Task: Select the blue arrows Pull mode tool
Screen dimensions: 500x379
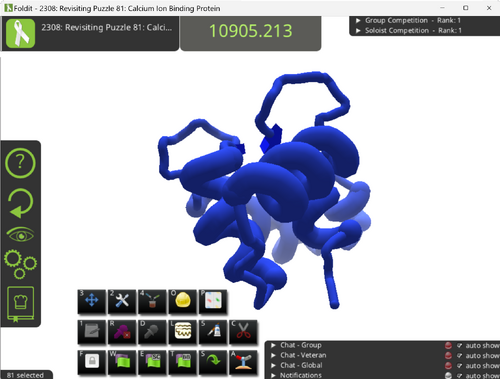Action: tap(92, 301)
